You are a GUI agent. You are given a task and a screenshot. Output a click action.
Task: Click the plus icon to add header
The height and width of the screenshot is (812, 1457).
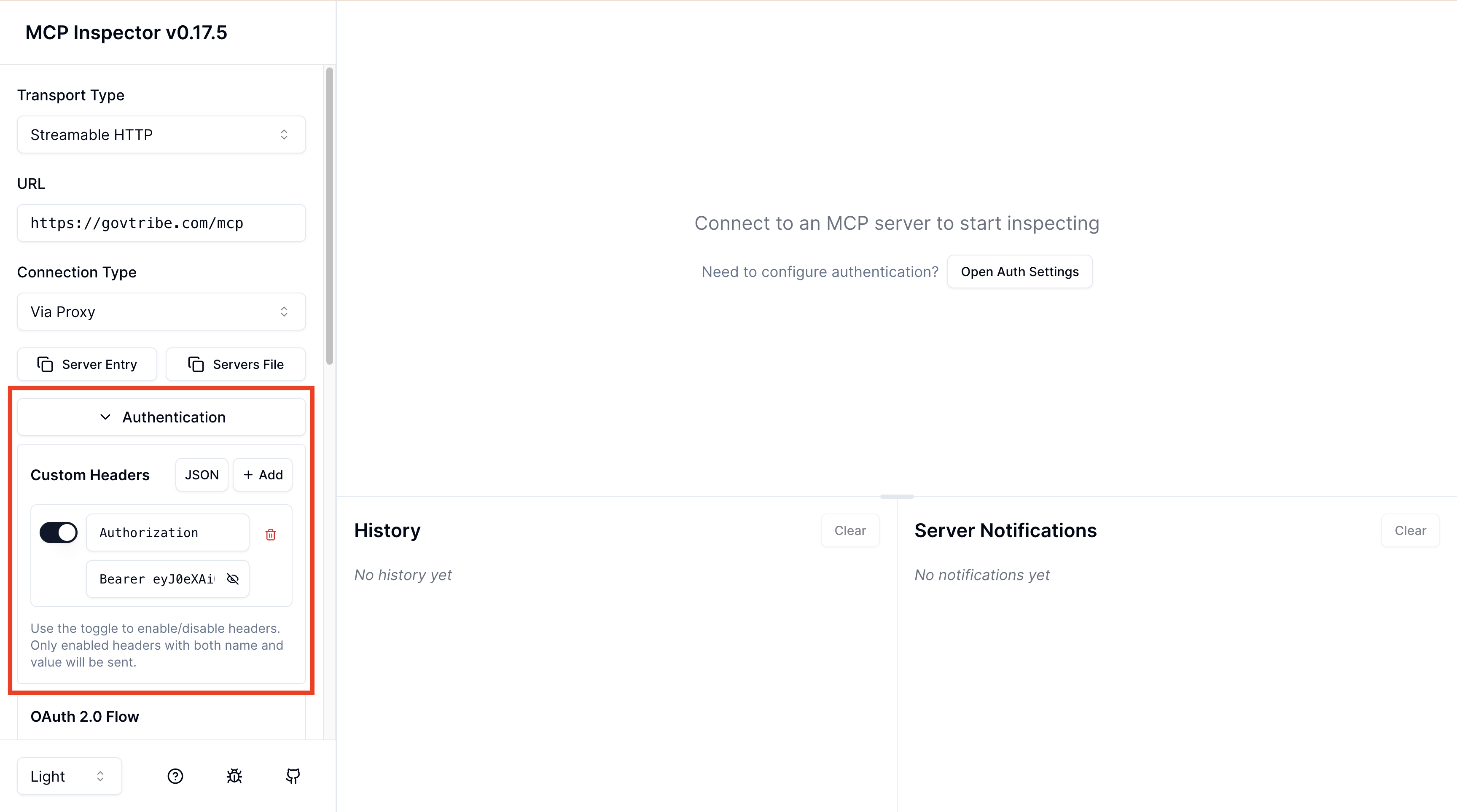(x=248, y=475)
